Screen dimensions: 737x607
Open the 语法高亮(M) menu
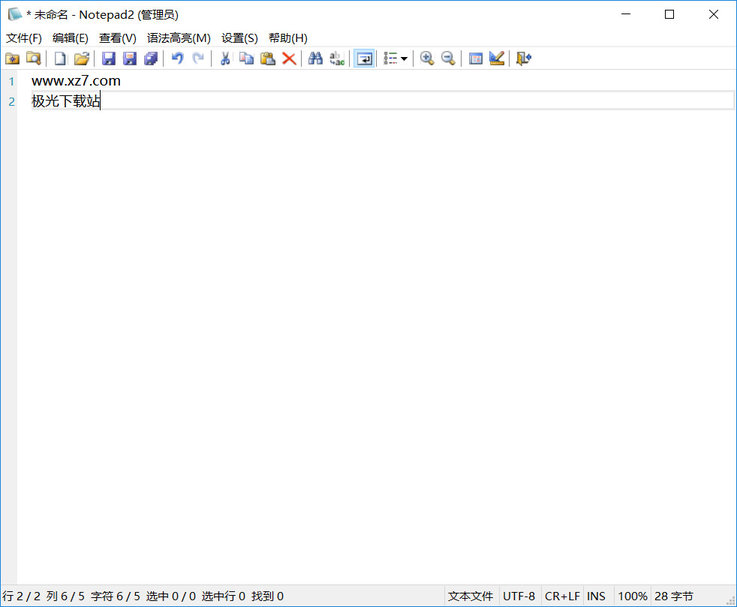(x=179, y=38)
